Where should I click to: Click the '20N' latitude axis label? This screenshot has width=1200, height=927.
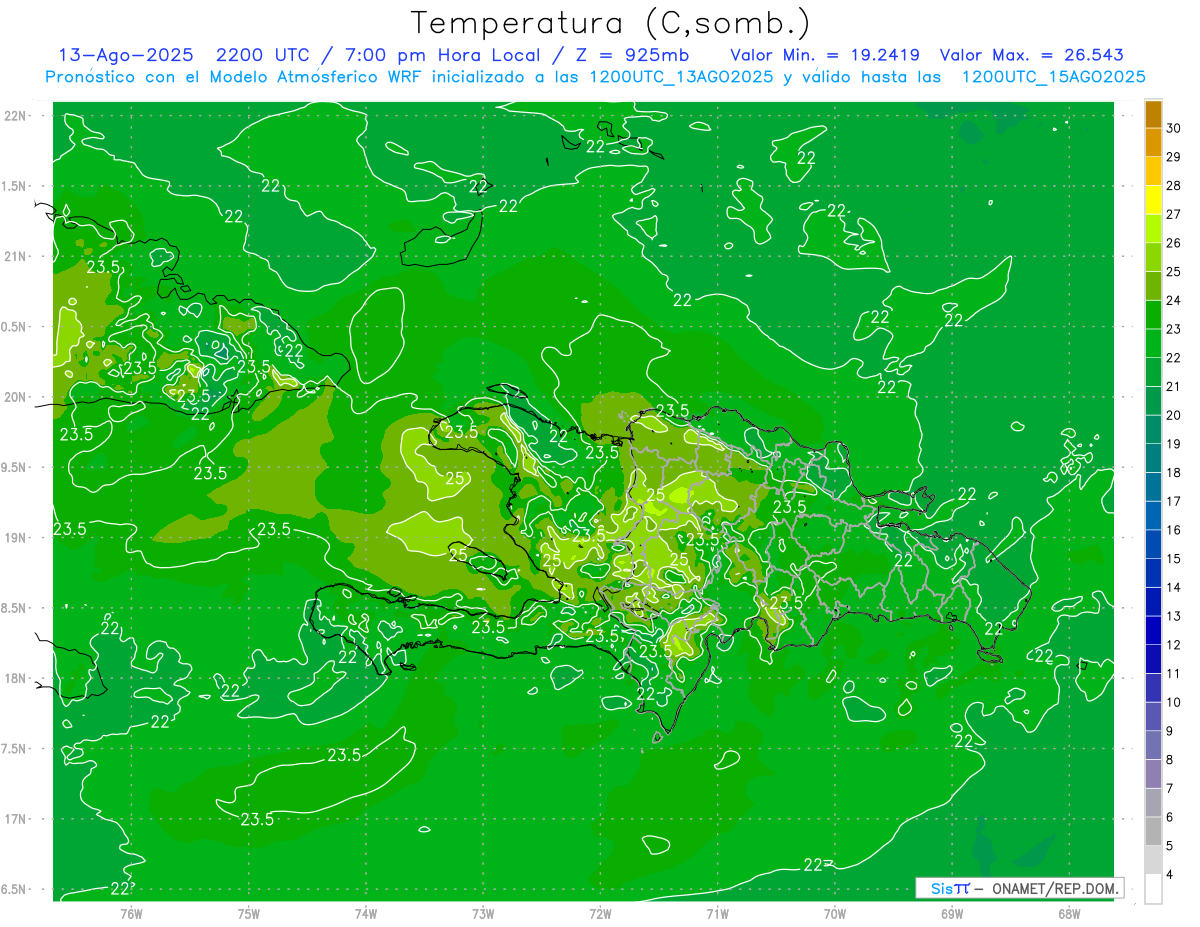tap(16, 397)
